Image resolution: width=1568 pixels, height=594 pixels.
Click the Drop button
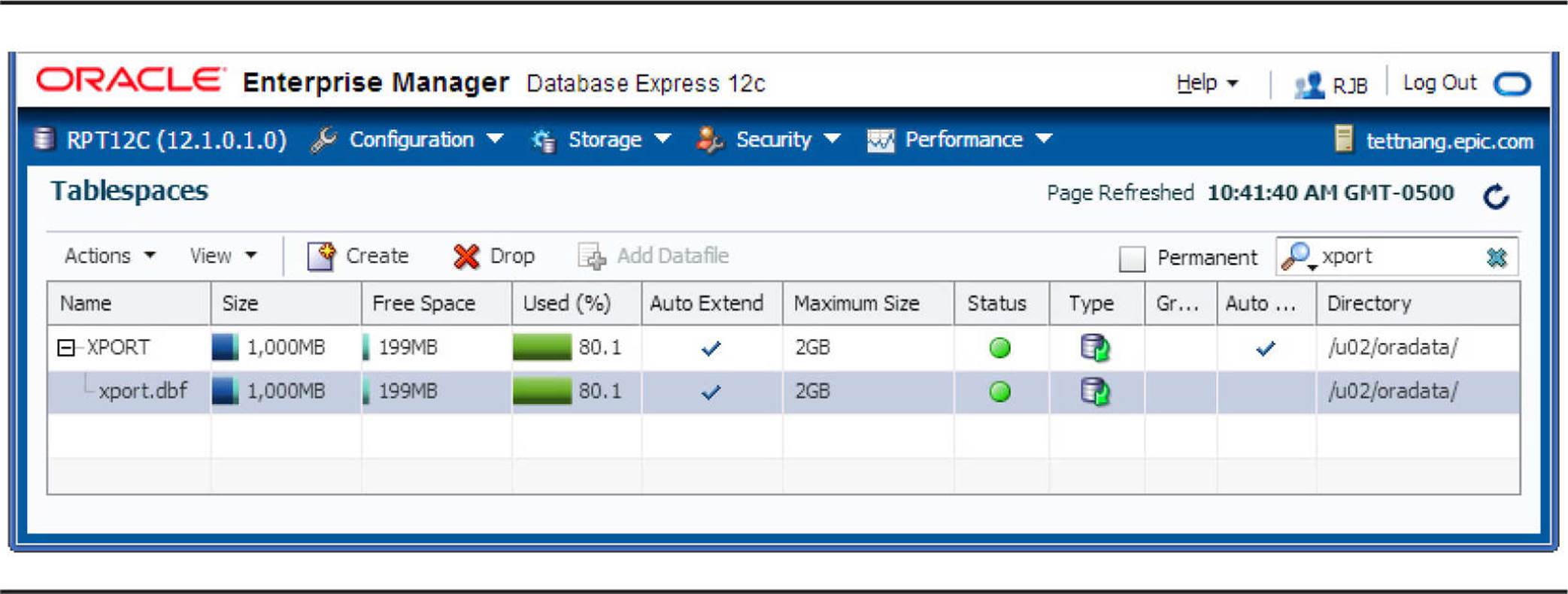coord(494,256)
